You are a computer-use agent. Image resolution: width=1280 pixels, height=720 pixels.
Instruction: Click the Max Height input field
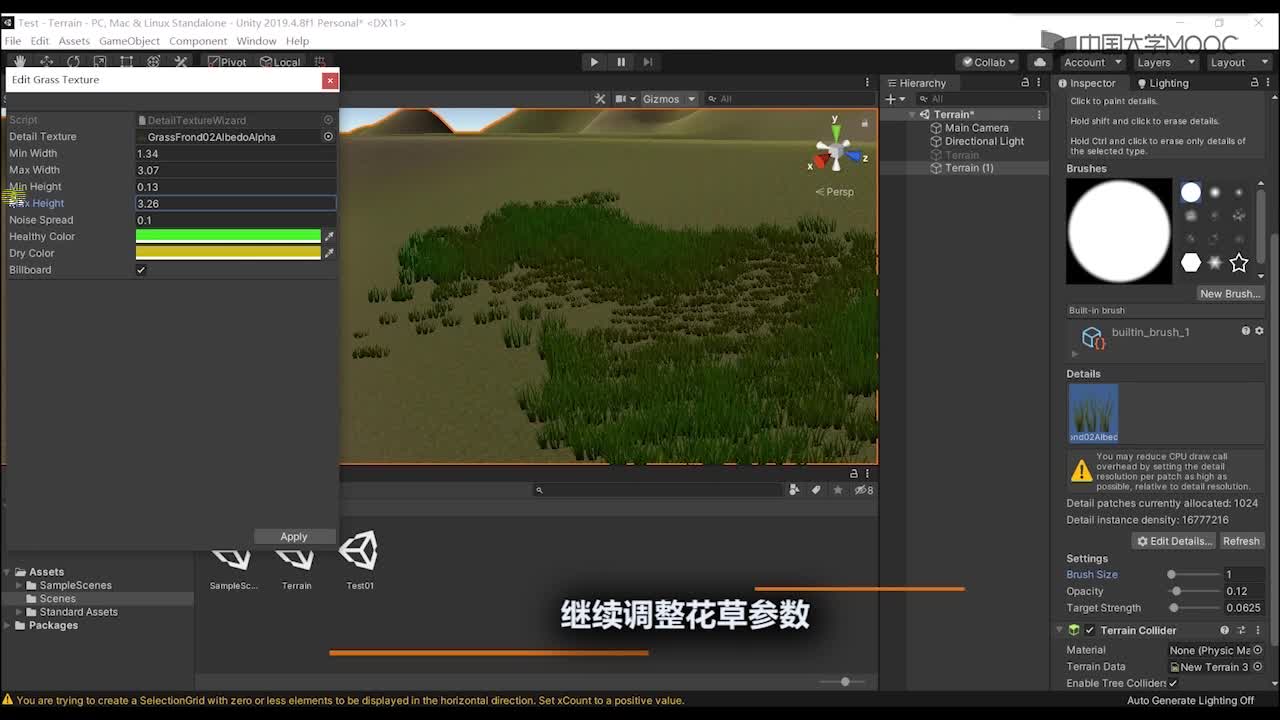tap(235, 203)
